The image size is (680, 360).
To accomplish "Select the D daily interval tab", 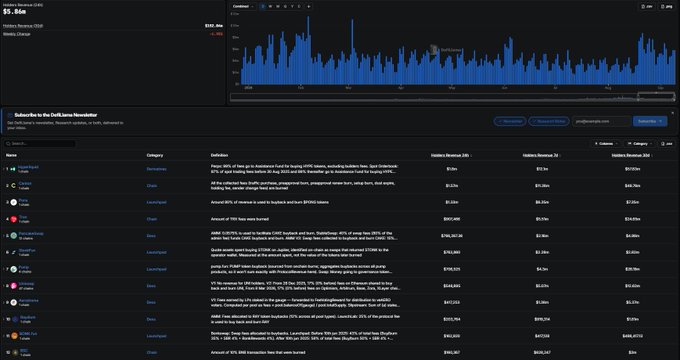I will [263, 7].
